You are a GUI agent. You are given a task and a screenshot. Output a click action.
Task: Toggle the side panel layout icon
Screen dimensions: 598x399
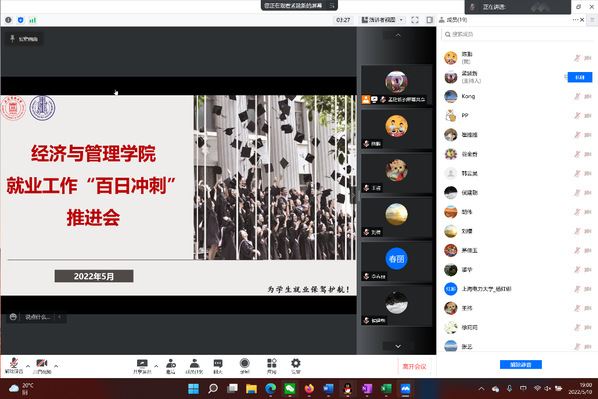tap(429, 20)
